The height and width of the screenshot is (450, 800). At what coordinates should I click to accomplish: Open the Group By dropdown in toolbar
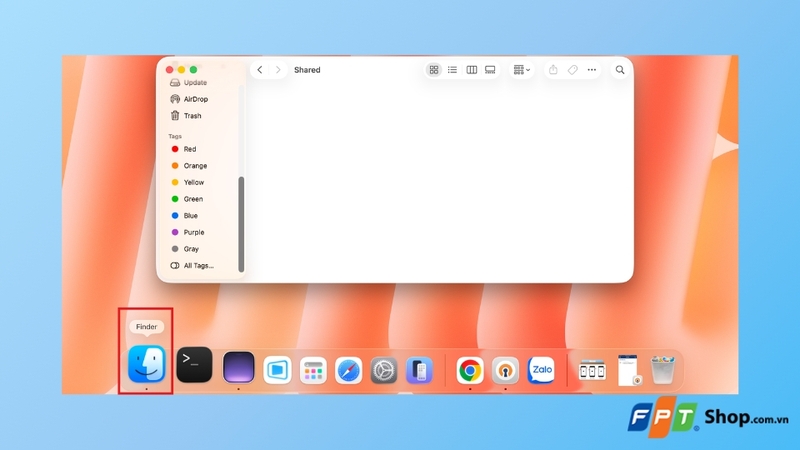click(521, 70)
